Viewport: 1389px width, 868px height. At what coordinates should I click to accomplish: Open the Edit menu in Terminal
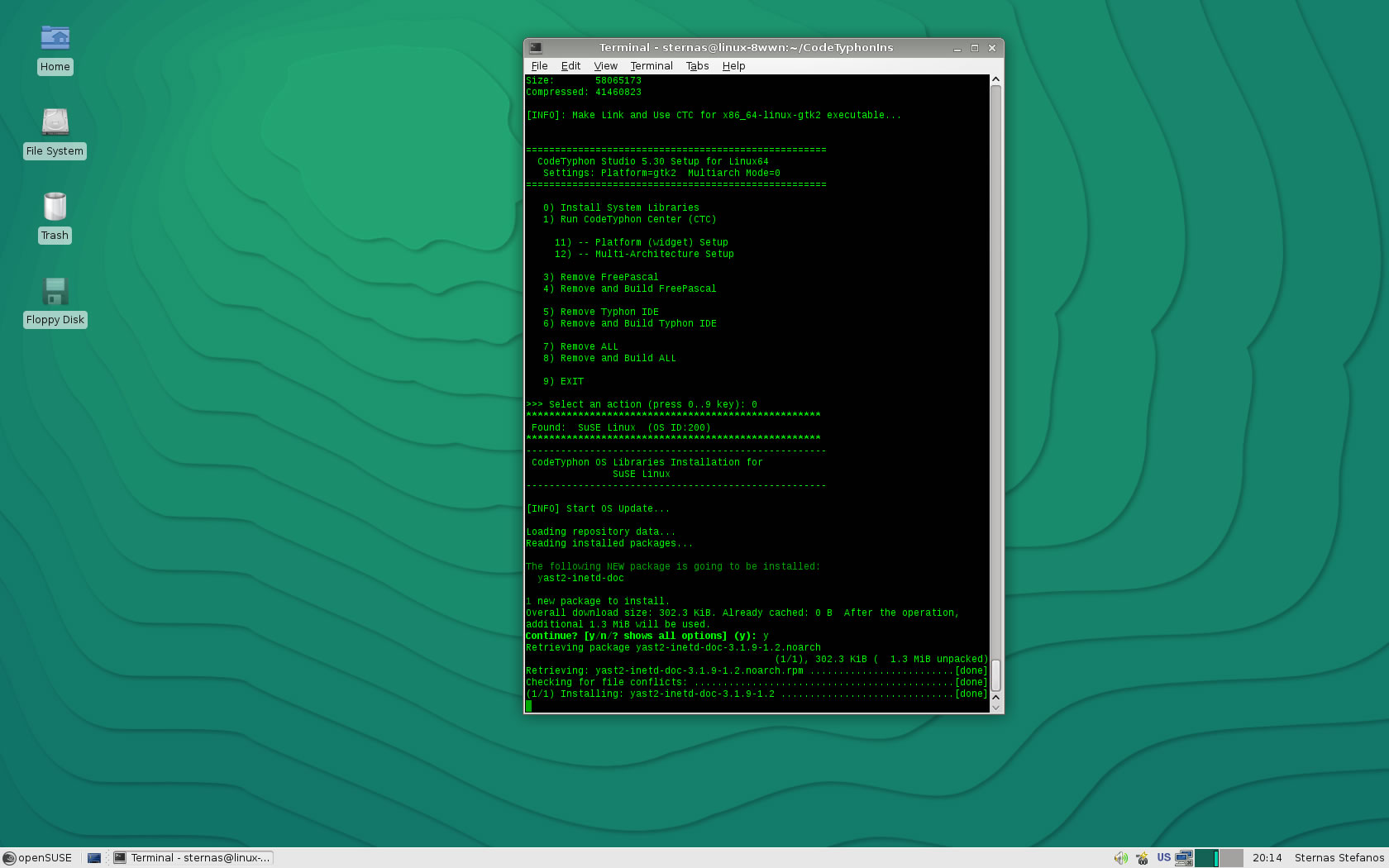(x=570, y=66)
